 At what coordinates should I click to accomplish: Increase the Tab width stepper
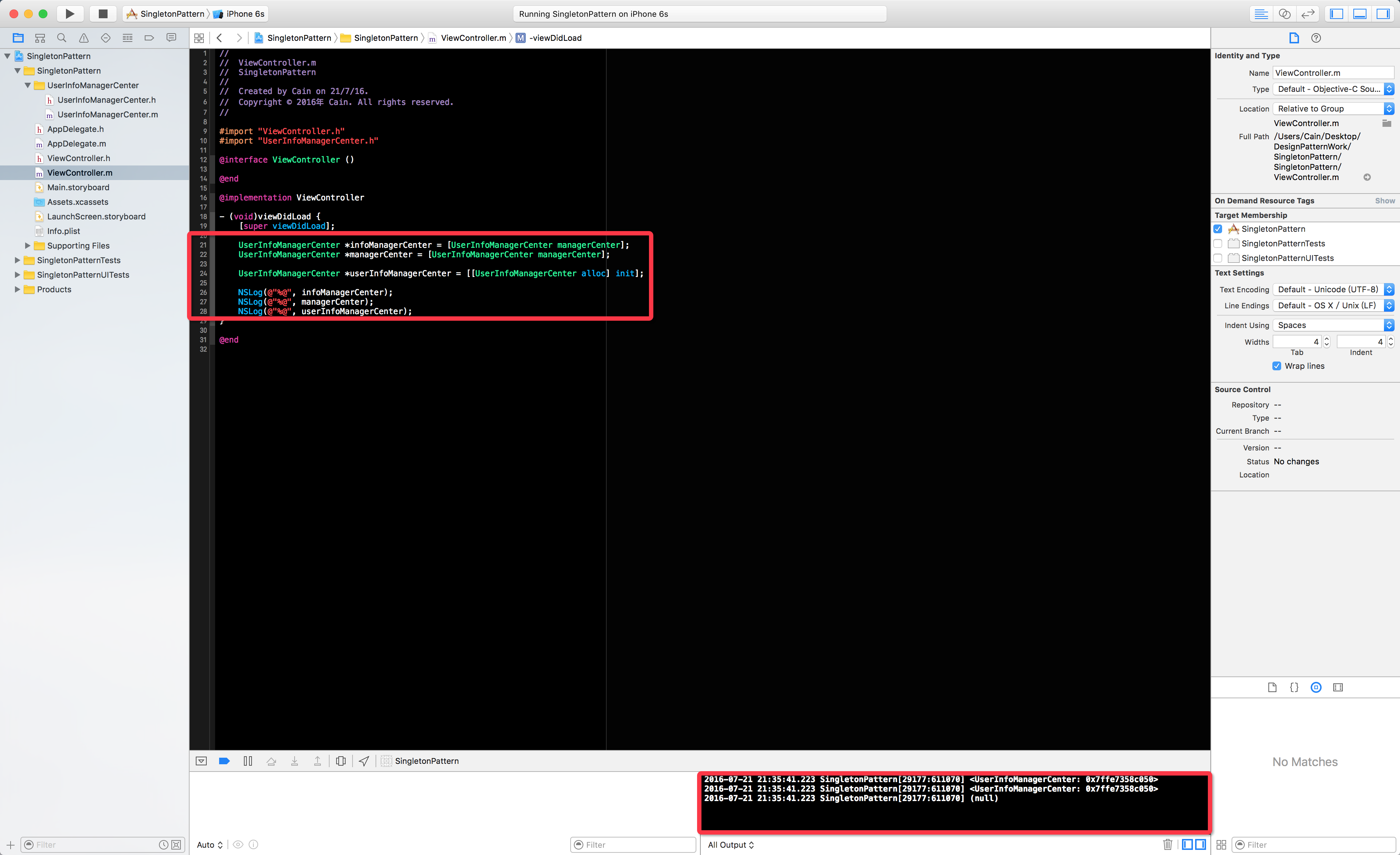click(1327, 339)
